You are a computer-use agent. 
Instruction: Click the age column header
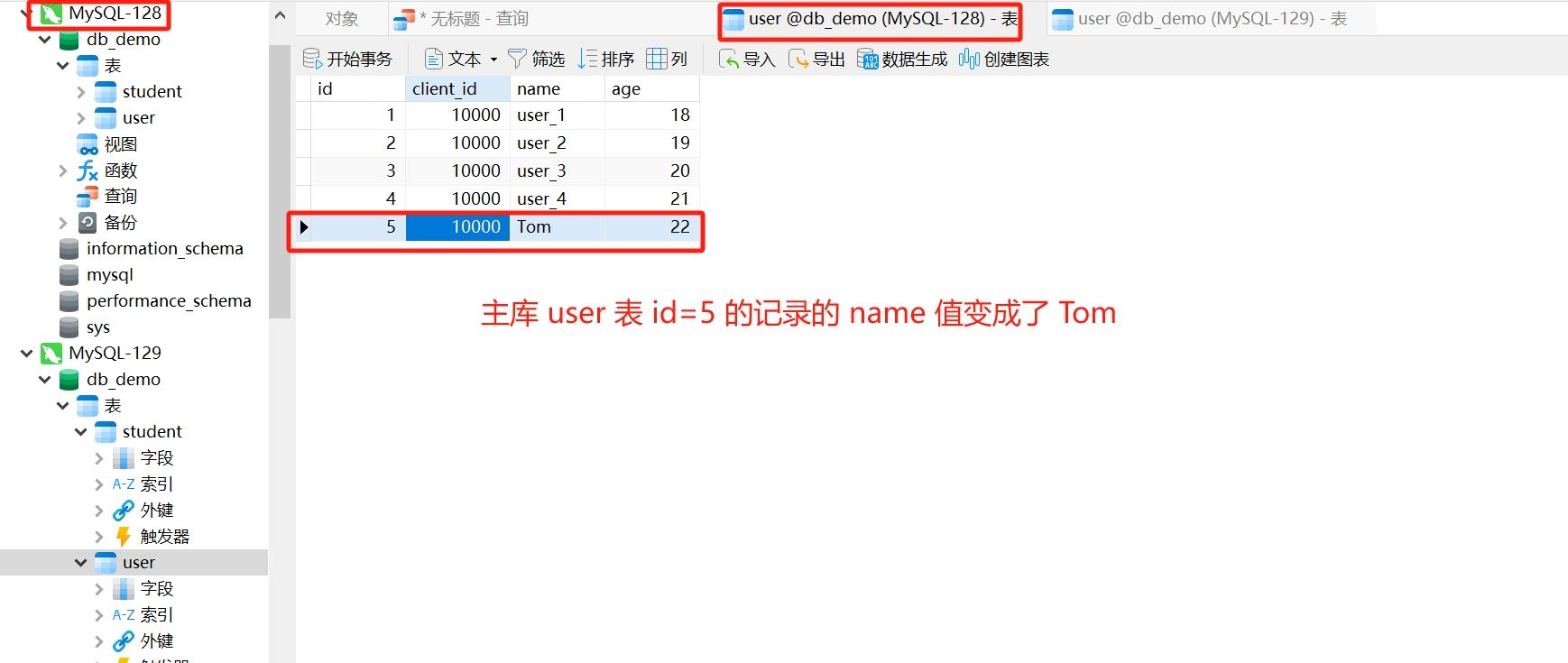click(651, 88)
